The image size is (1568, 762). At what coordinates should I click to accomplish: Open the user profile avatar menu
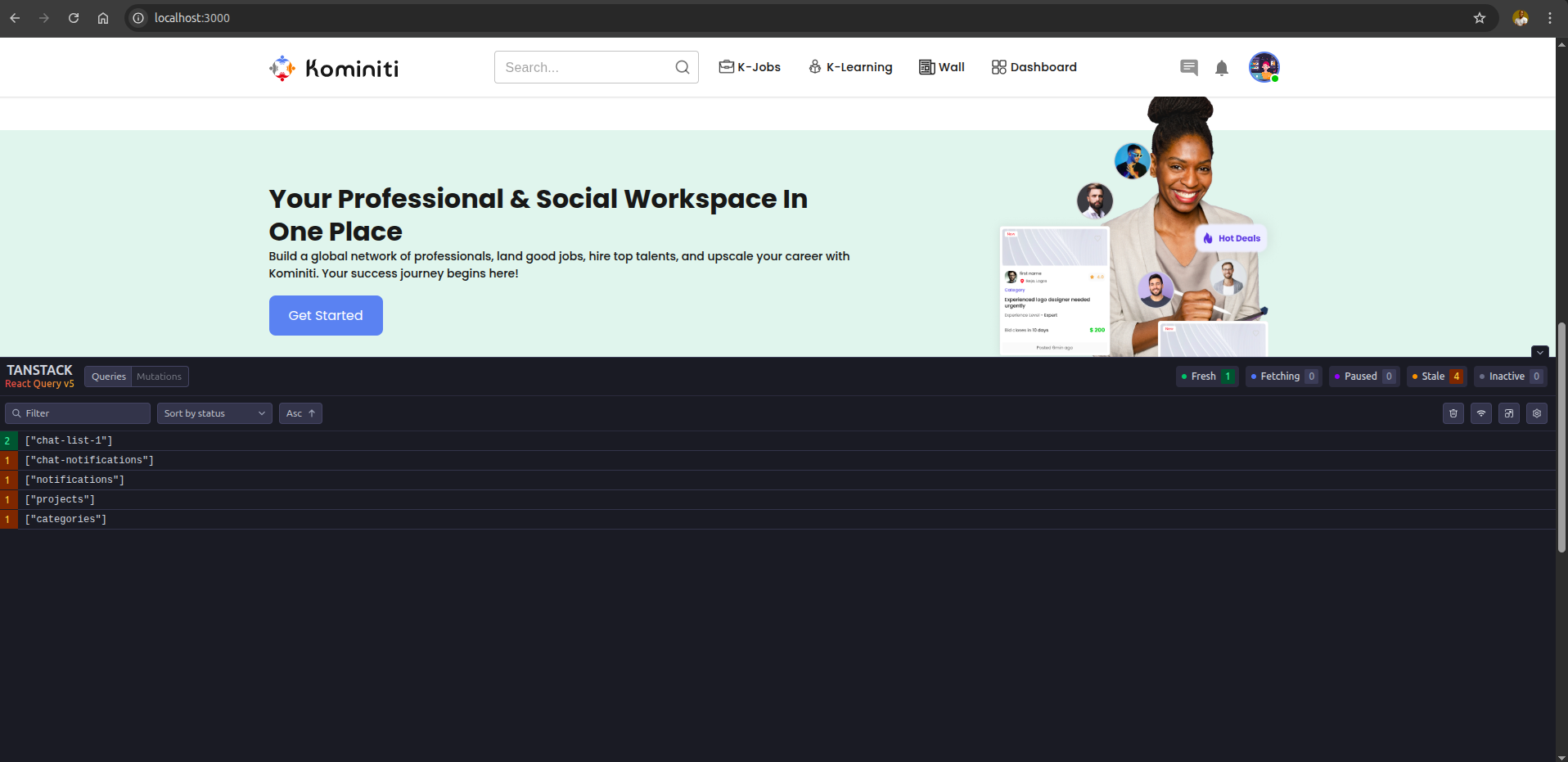(x=1263, y=67)
